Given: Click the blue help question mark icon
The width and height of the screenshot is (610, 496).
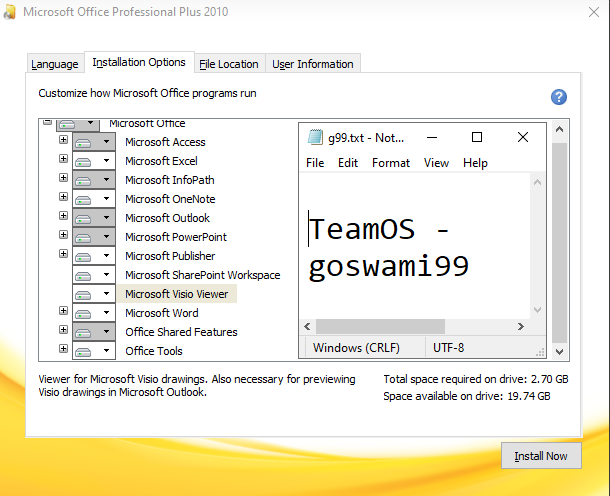Looking at the screenshot, I should point(559,97).
